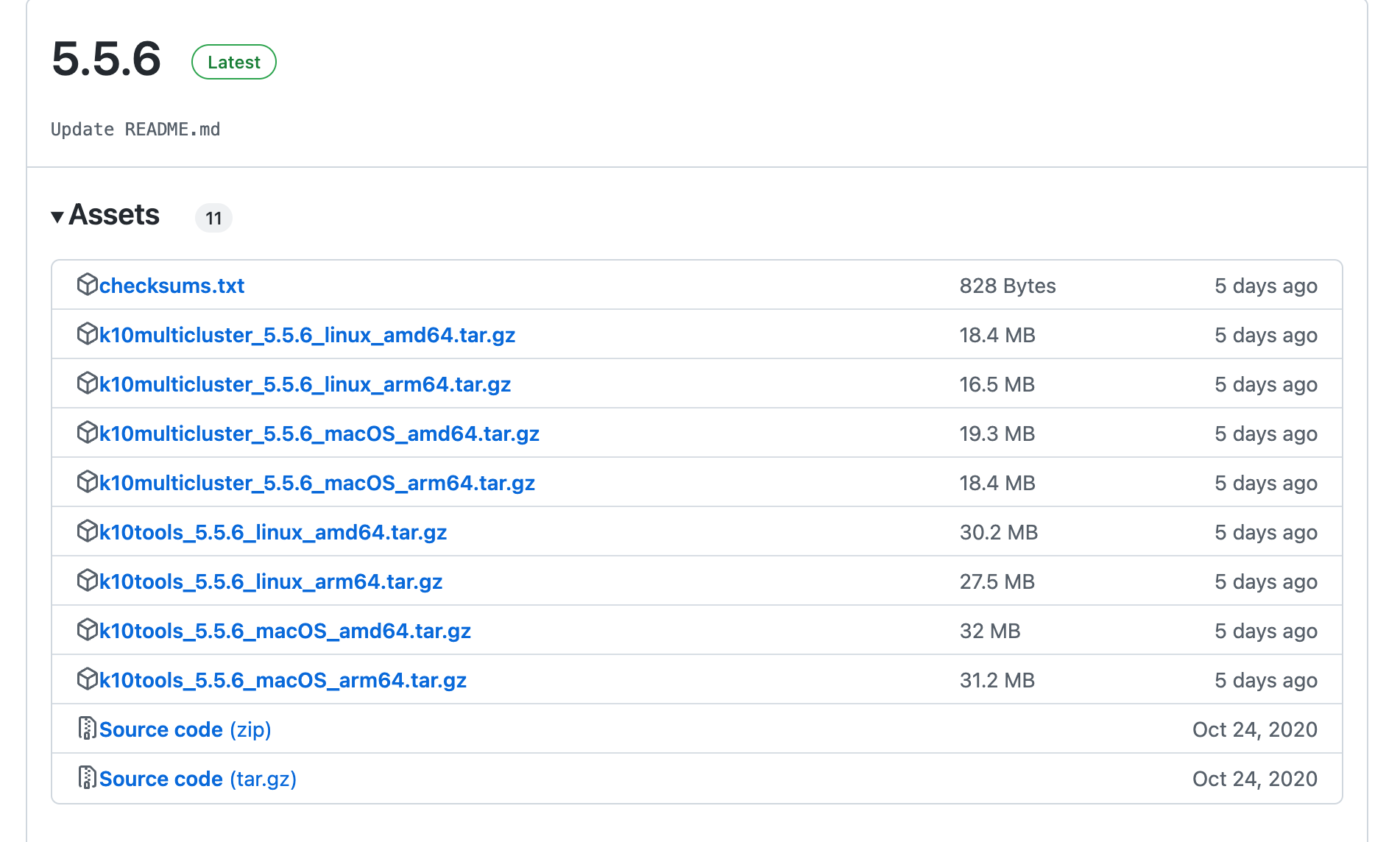Image resolution: width=1400 pixels, height=842 pixels.
Task: Click package icon beside k10multicluster macOS_arm64
Action: tap(88, 481)
